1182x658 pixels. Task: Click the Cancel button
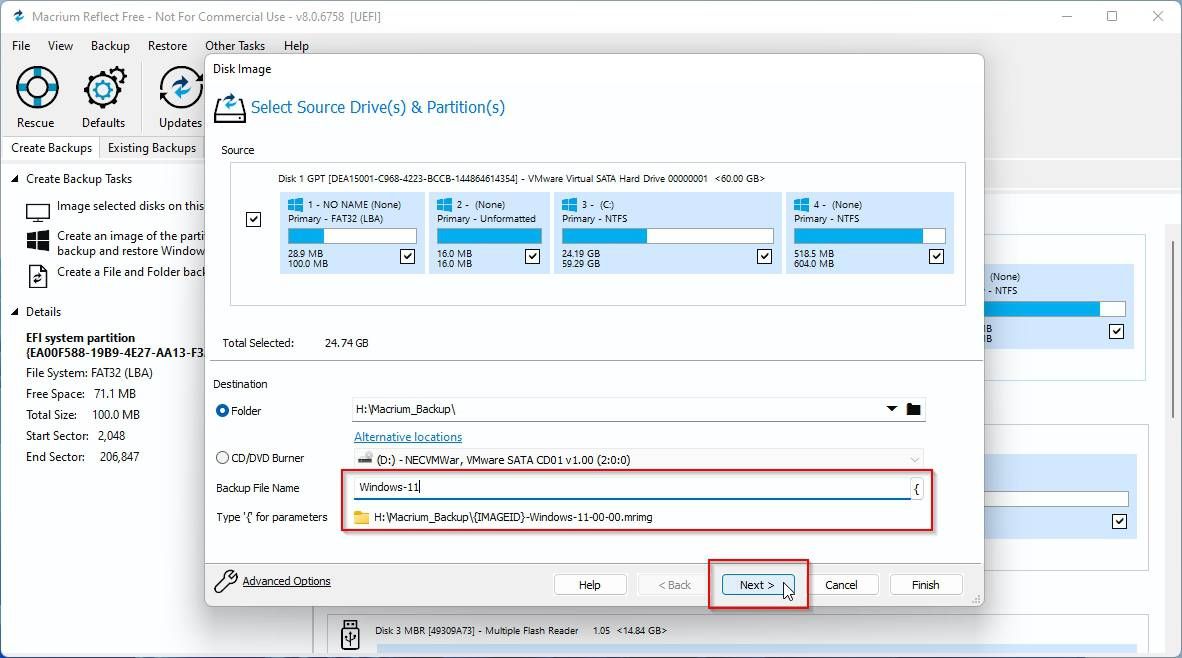tap(841, 585)
